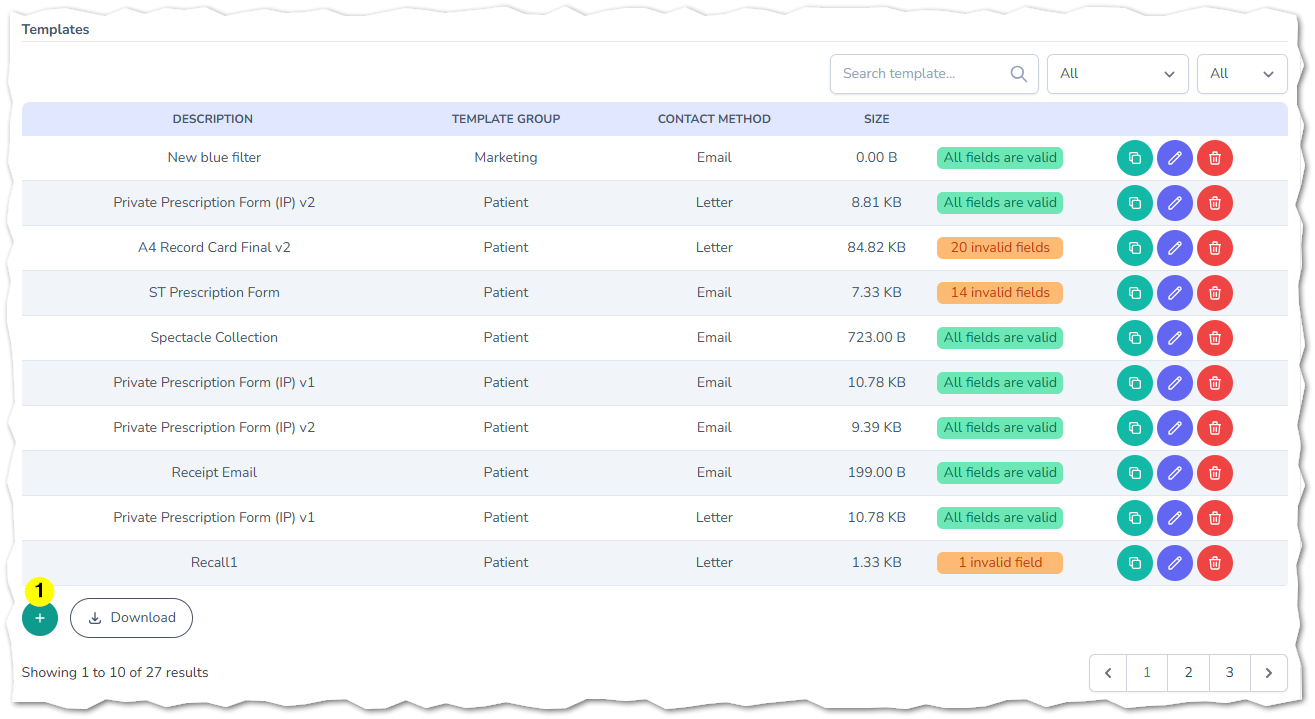This screenshot has height=719, width=1315.
Task: Copy the New blue filter template
Action: tap(1135, 158)
